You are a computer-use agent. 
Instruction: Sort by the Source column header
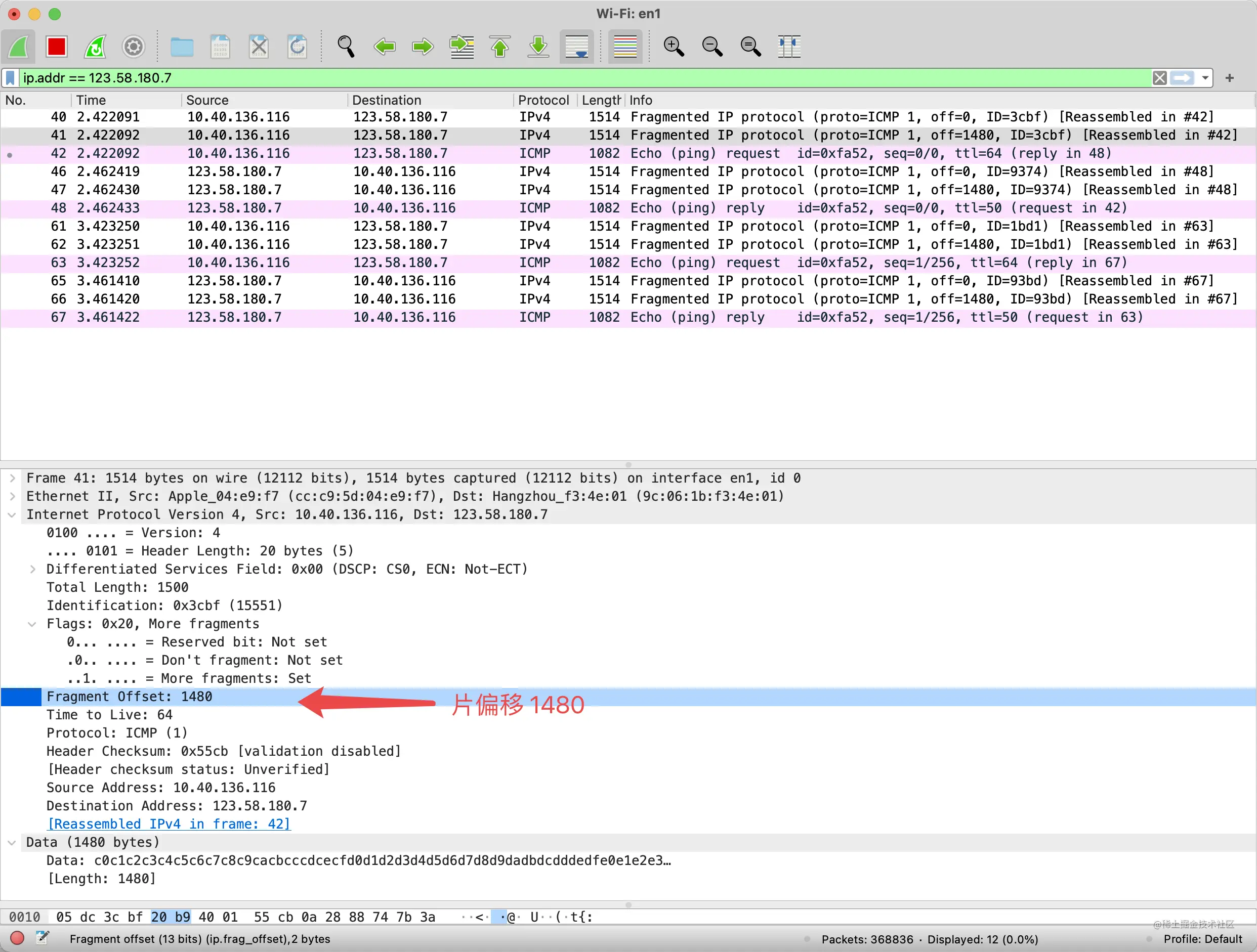pos(264,100)
